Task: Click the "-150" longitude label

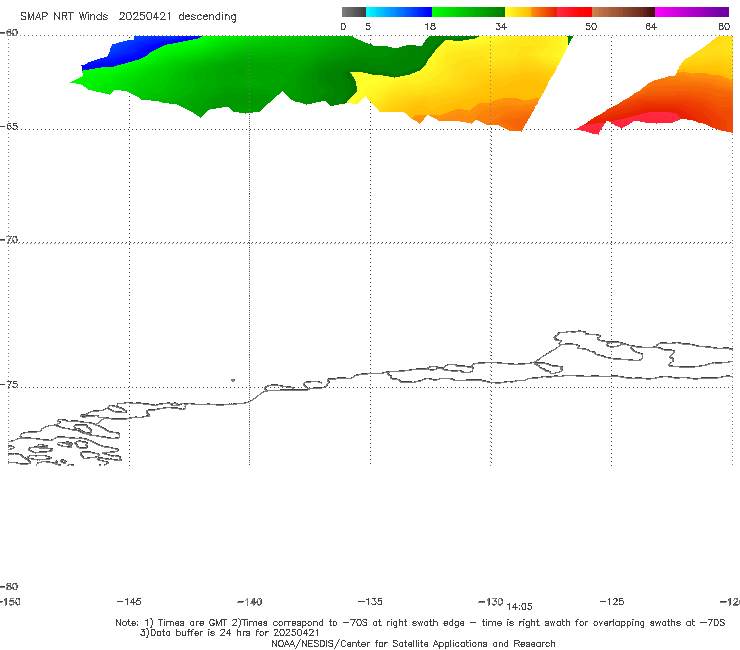Action: point(10,602)
